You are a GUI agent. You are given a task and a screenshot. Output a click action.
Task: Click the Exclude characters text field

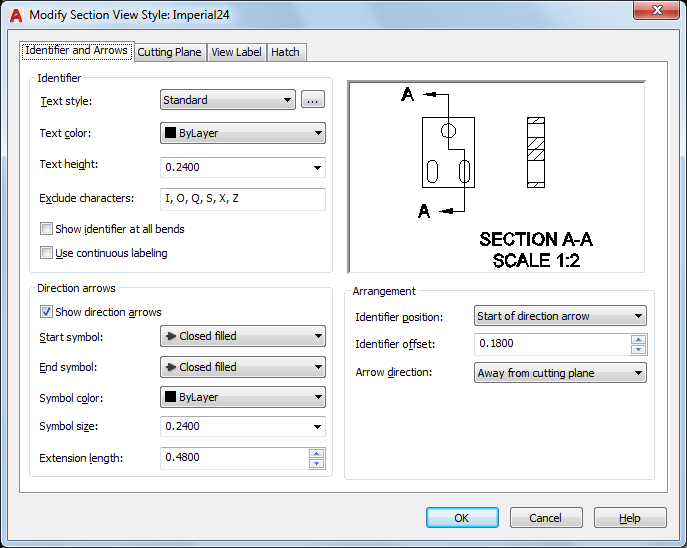point(243,199)
